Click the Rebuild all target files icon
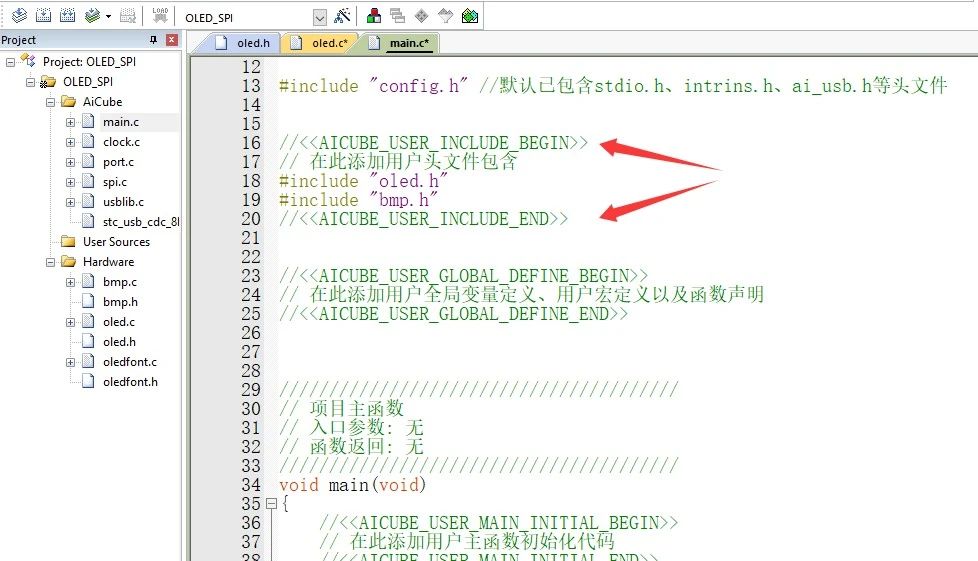The width and height of the screenshot is (978, 561). [67, 15]
